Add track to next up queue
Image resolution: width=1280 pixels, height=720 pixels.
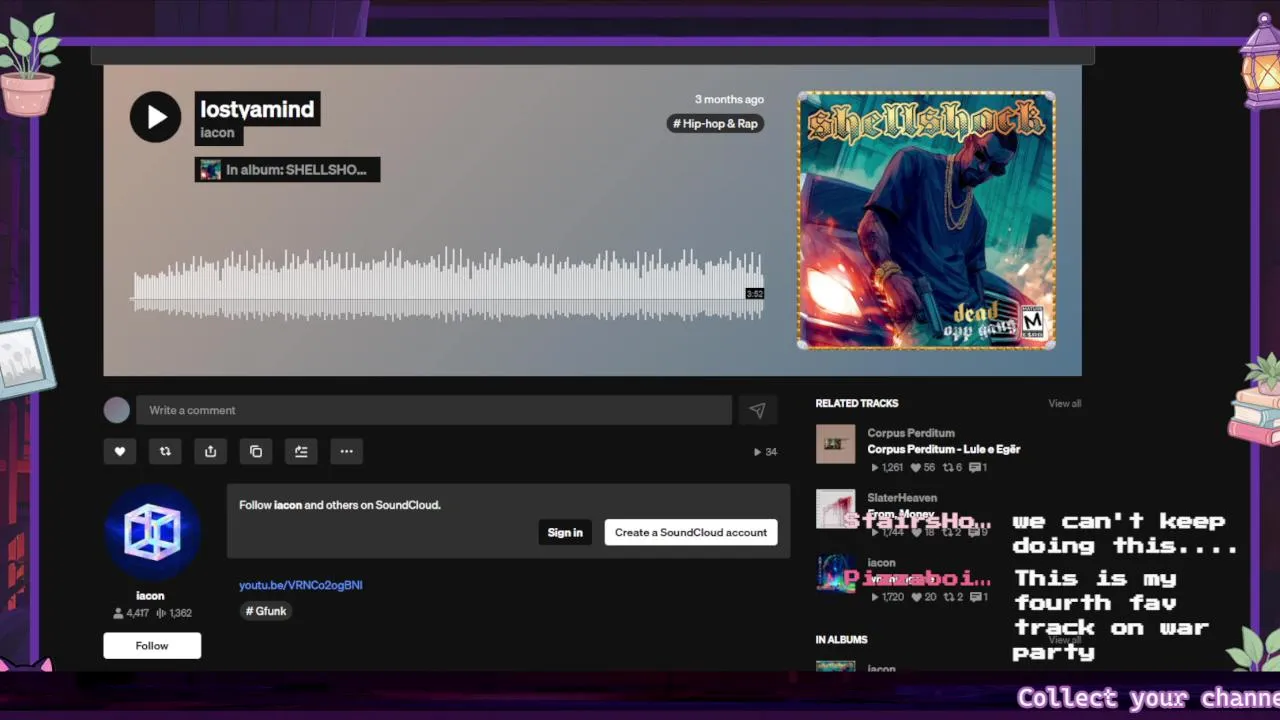tap(301, 451)
